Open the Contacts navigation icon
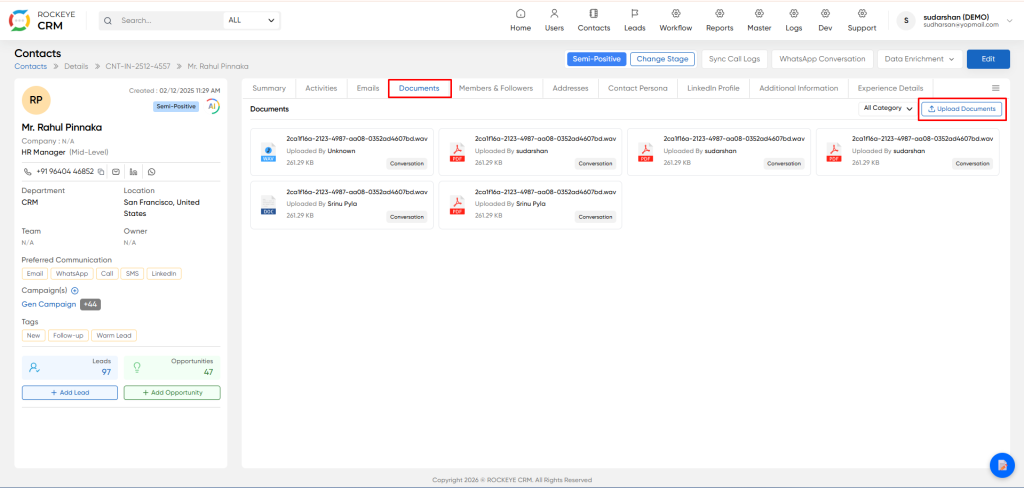The image size is (1024, 488). click(594, 13)
